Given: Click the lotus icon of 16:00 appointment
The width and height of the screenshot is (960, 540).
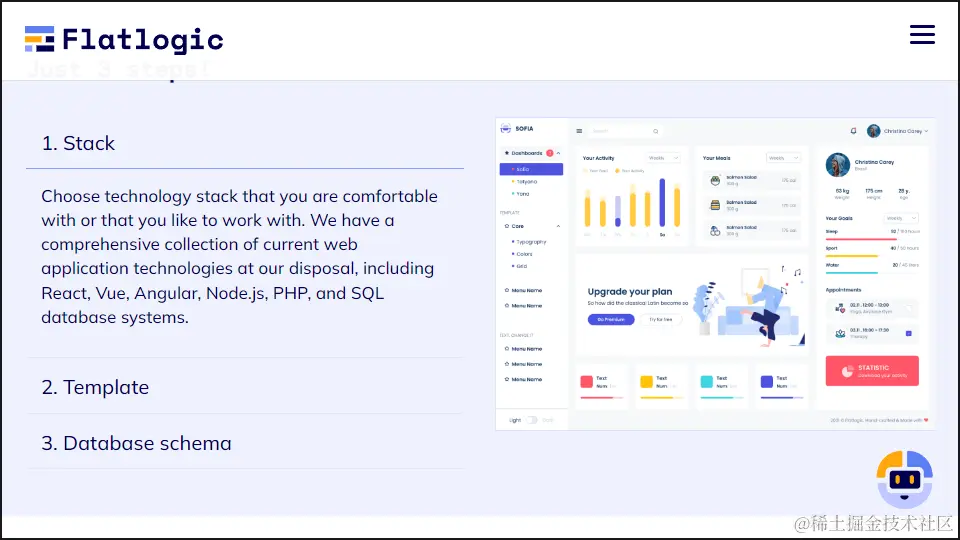Looking at the screenshot, I should click(840, 333).
